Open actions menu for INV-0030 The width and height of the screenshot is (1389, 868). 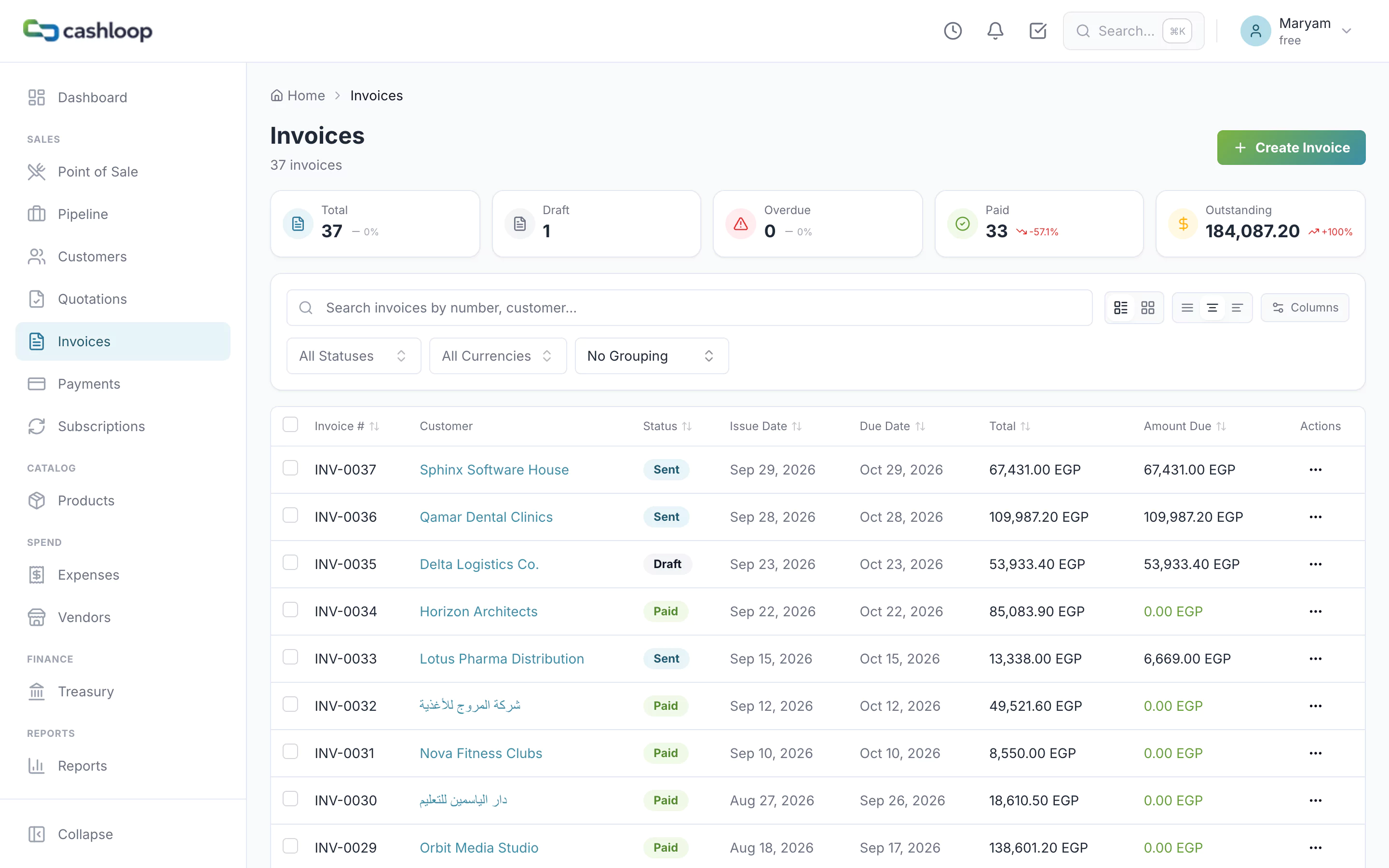(x=1315, y=800)
